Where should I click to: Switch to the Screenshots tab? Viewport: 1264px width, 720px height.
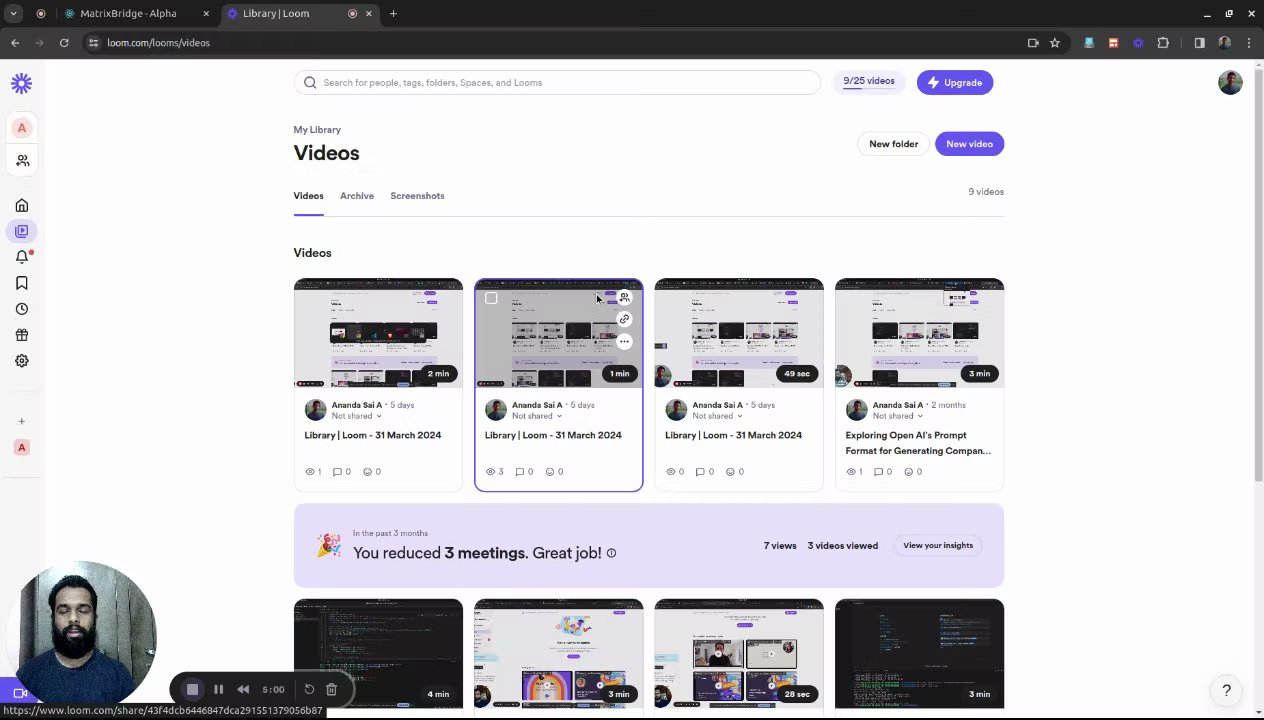pyautogui.click(x=417, y=196)
